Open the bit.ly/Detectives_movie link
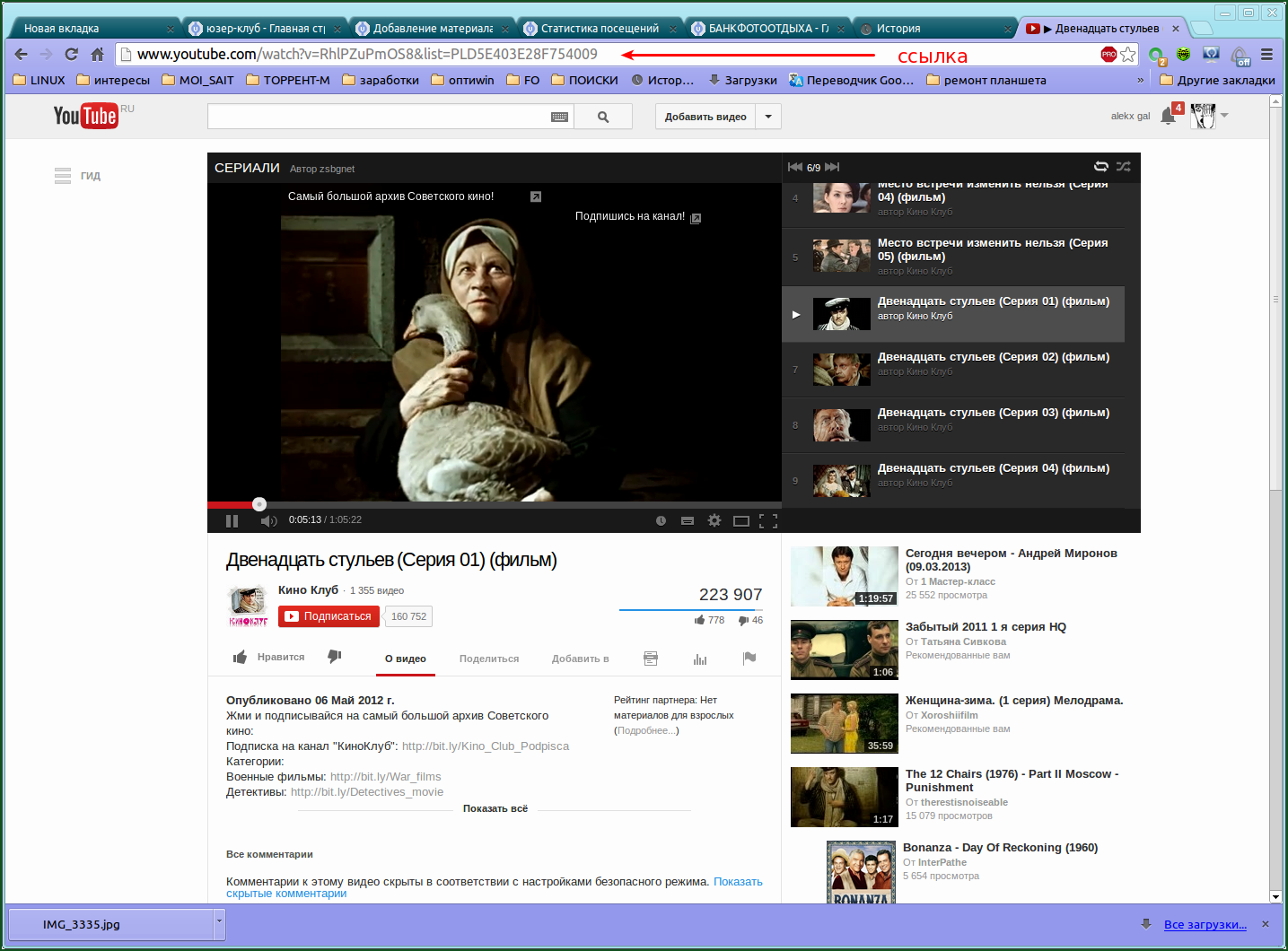 pyautogui.click(x=367, y=792)
